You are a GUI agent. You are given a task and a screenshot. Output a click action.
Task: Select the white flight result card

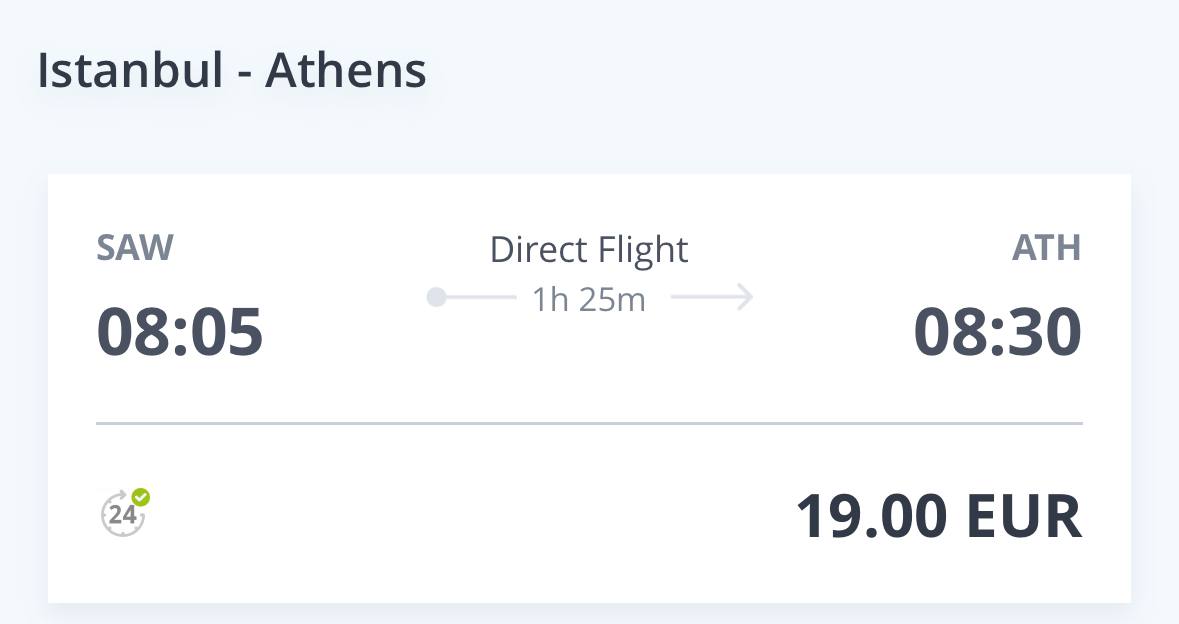(590, 388)
